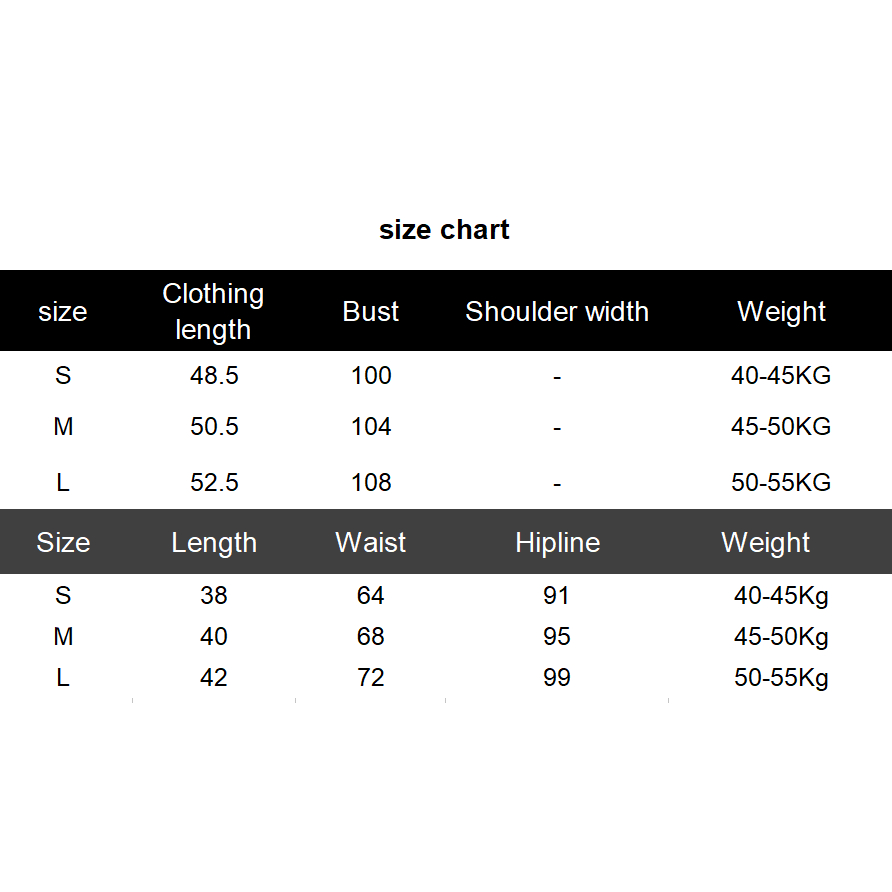The width and height of the screenshot is (892, 892).
Task: Click the "Bust" column header
Action: click(371, 311)
